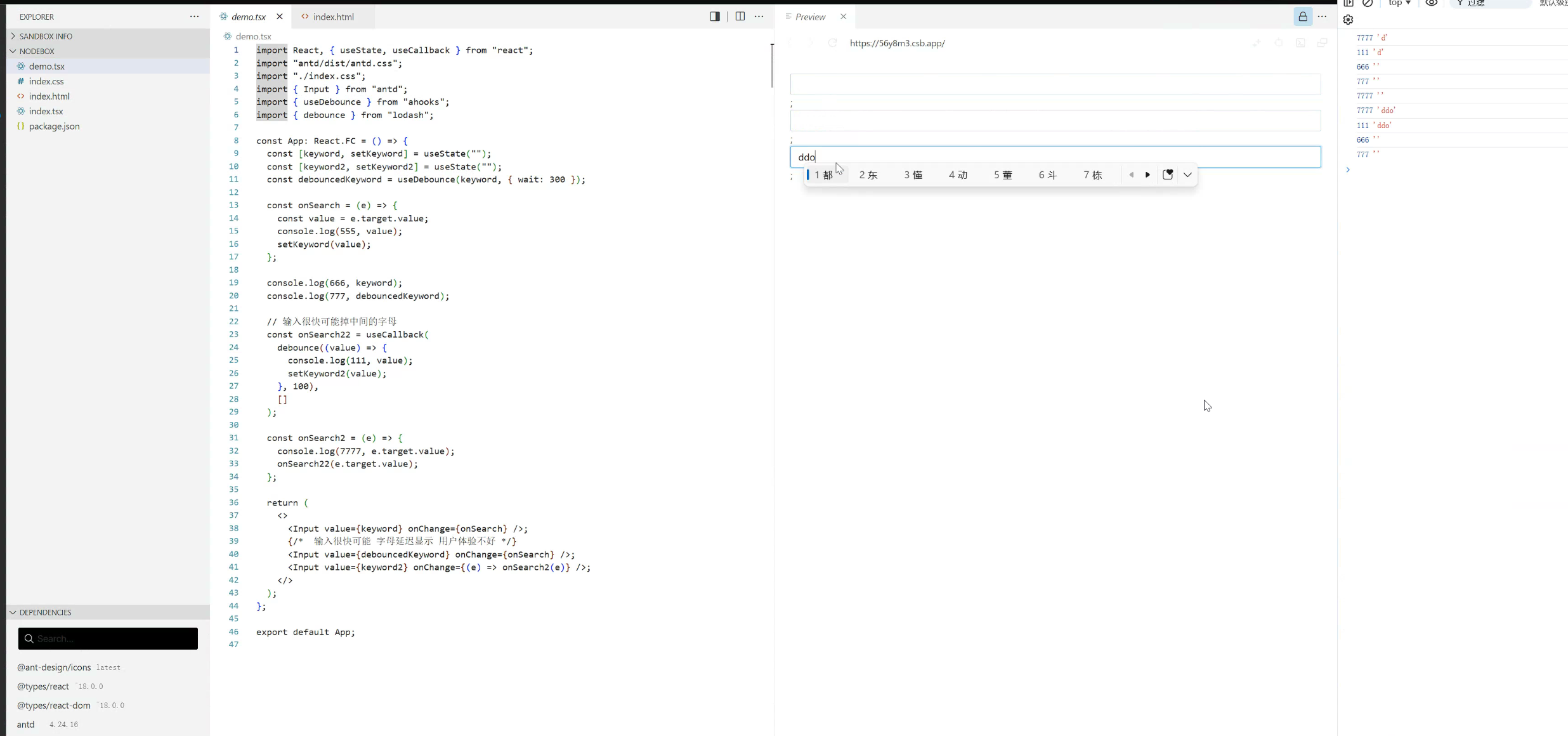The image size is (1568, 736).
Task: Choose IME candidate 7 栋
Action: [1093, 175]
